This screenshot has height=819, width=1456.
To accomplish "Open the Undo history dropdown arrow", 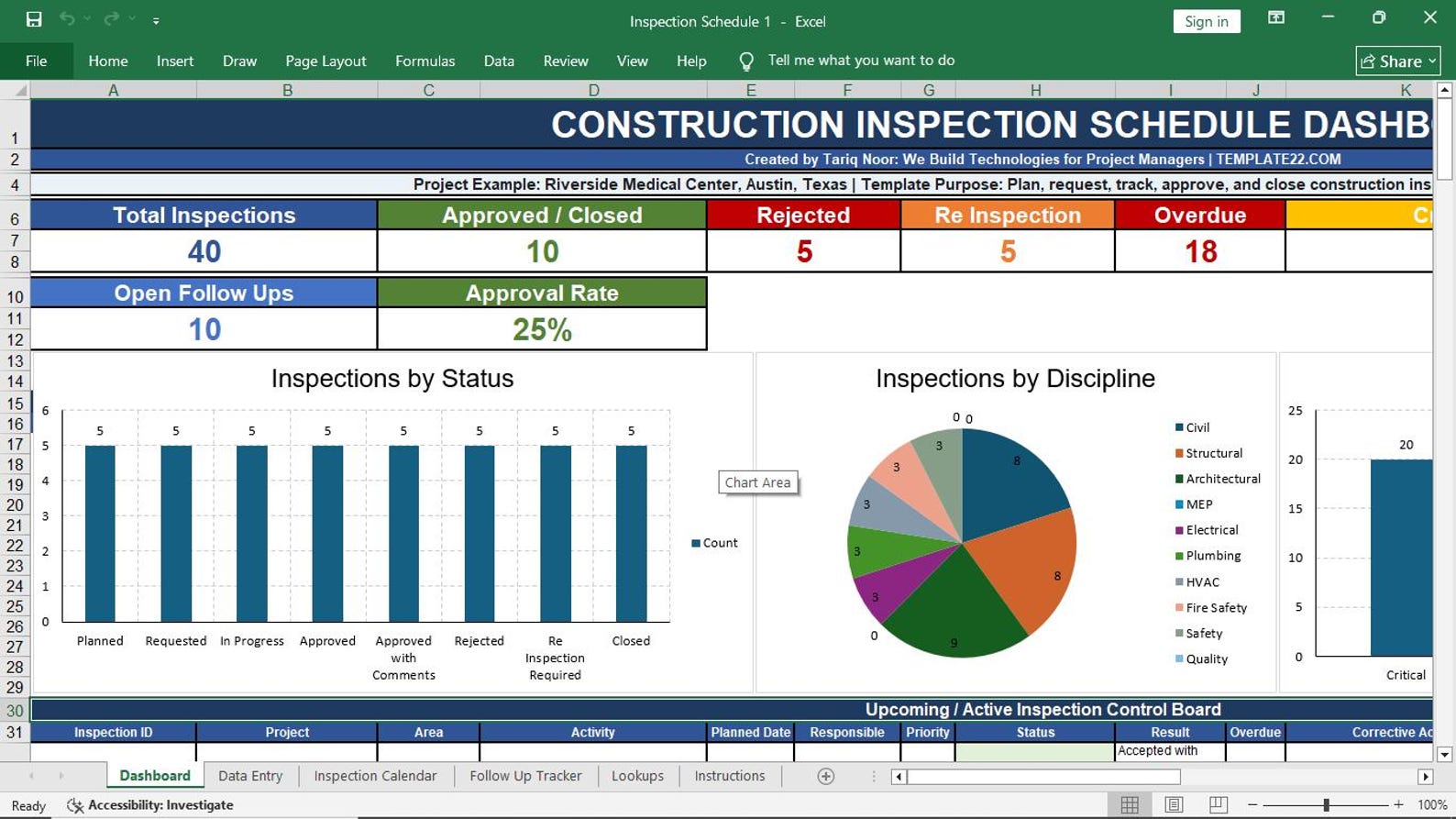I will click(88, 19).
